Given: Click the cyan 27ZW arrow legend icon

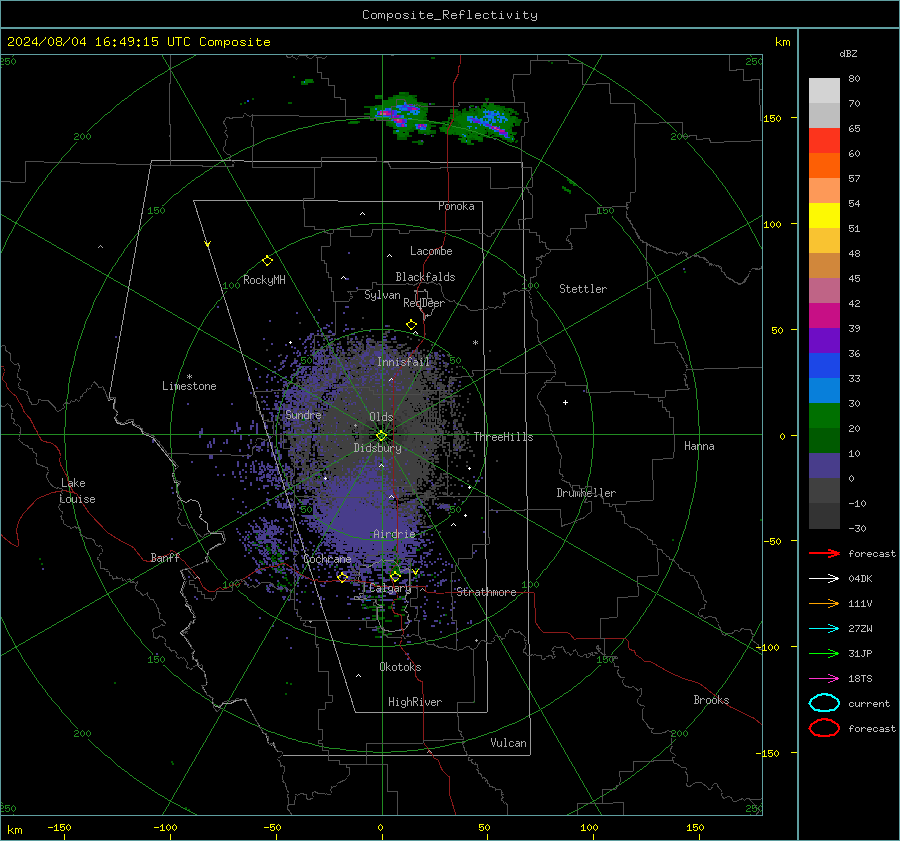Looking at the screenshot, I should [x=824, y=629].
